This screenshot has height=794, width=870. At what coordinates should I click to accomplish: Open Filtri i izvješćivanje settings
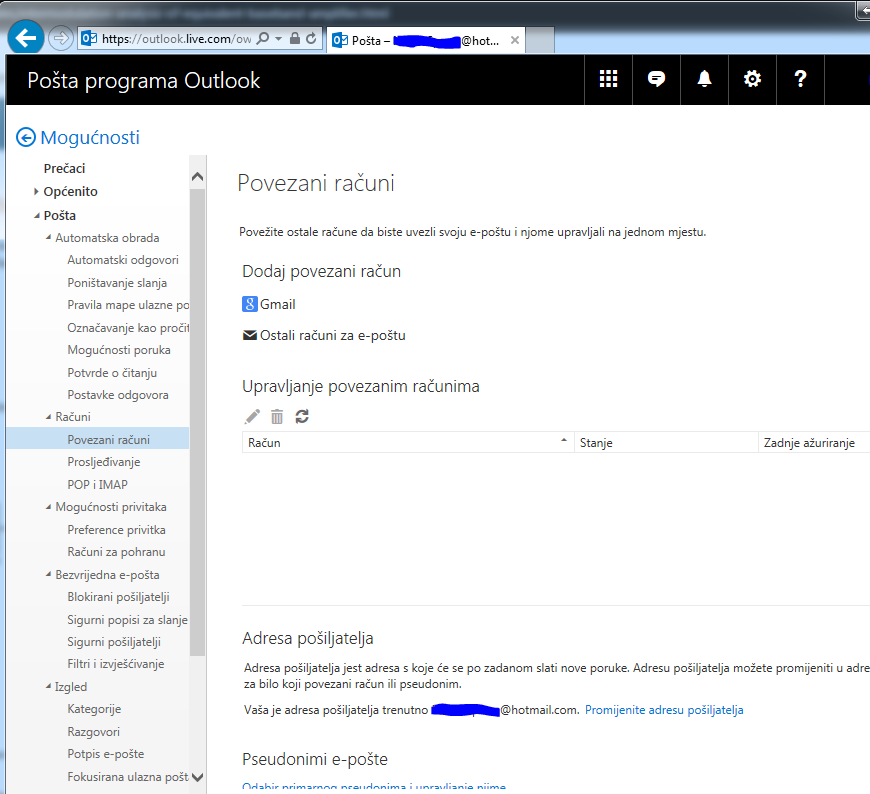[x=115, y=664]
